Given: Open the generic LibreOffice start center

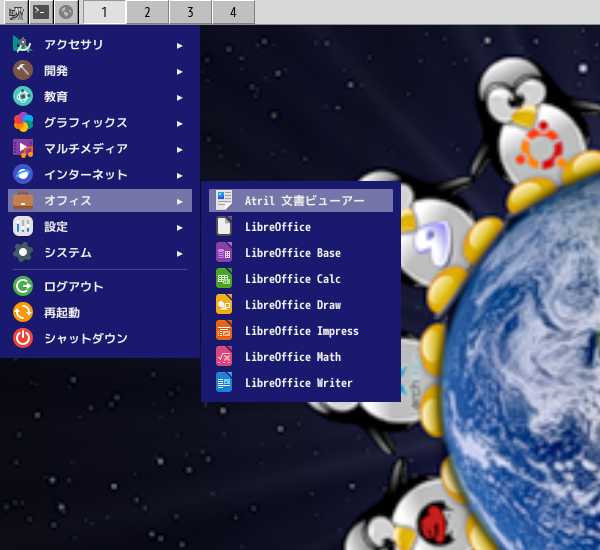Looking at the screenshot, I should [301, 227].
